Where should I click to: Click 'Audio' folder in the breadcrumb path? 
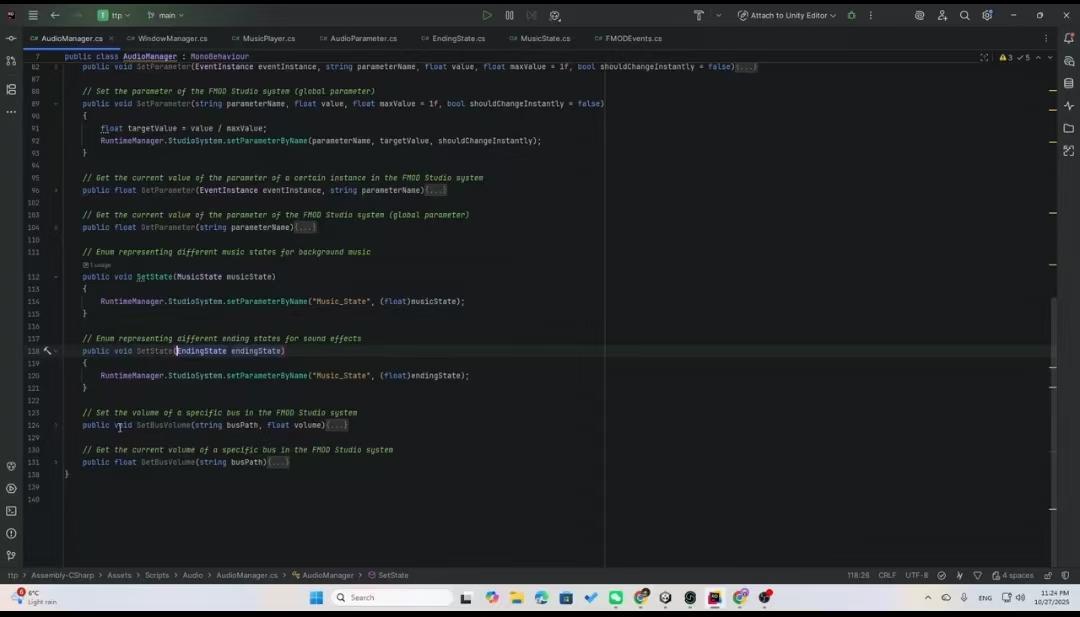point(192,575)
